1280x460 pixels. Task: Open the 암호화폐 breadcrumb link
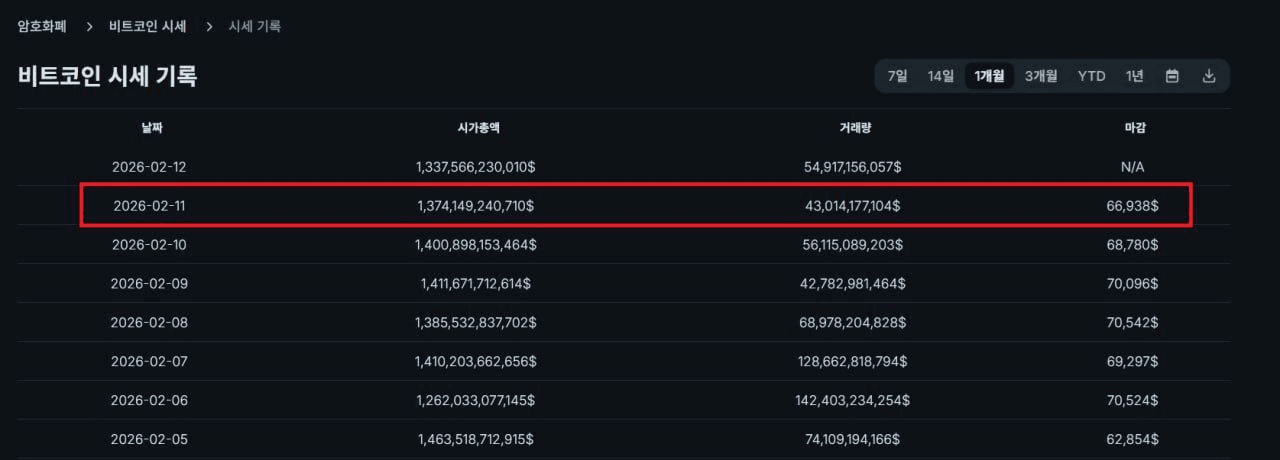click(42, 26)
